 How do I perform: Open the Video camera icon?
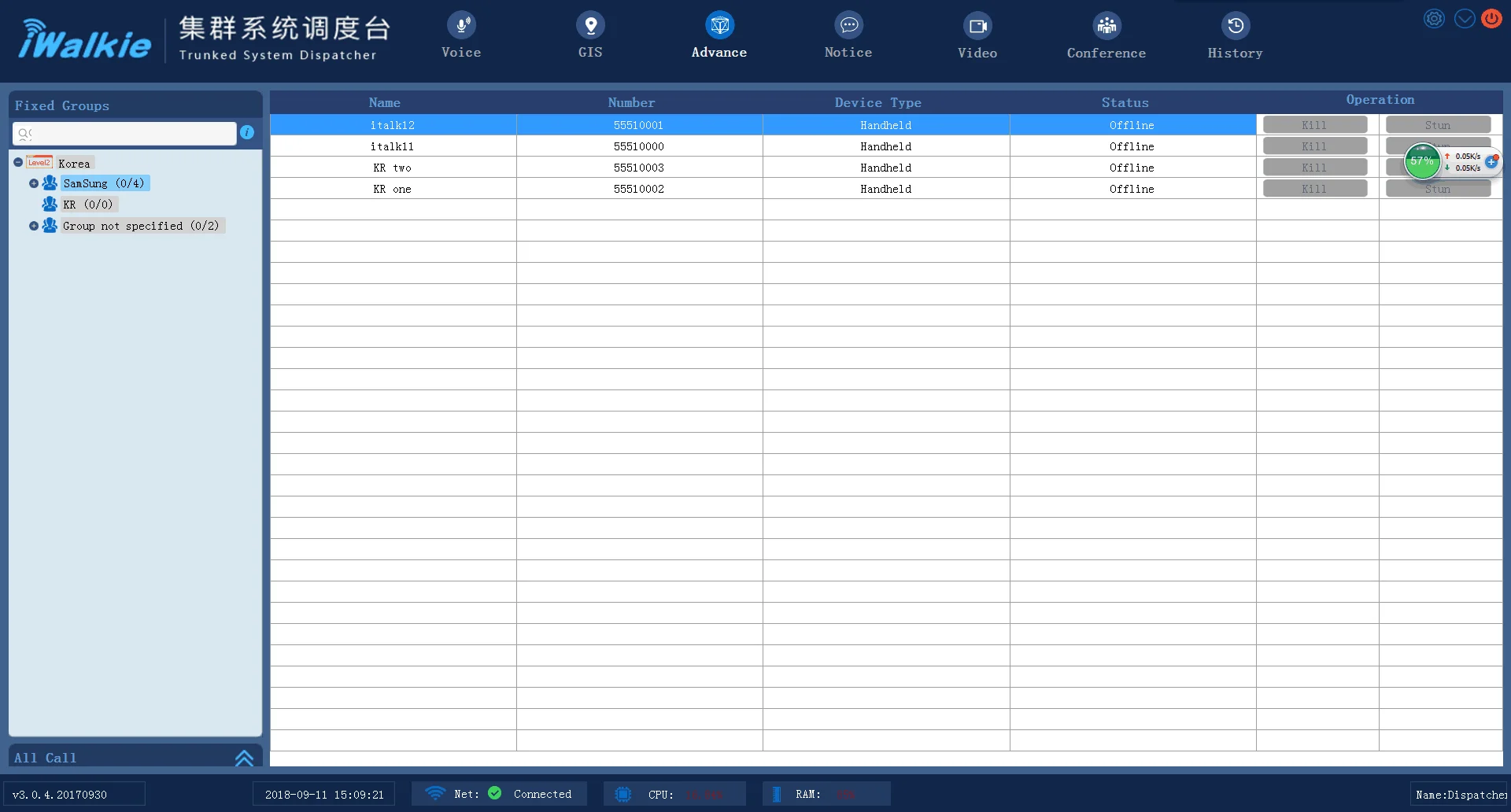[x=977, y=26]
